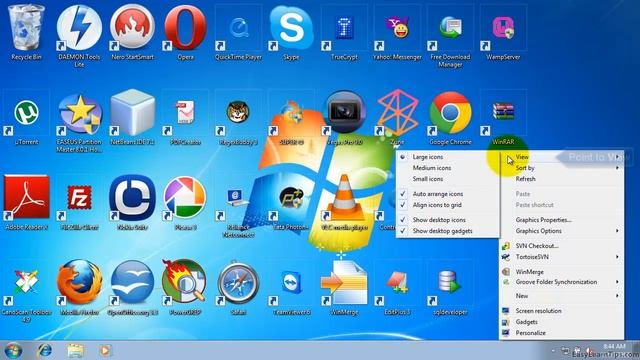Click the WampServer desktop icon
Screen dimensions: 640x360
503,28
